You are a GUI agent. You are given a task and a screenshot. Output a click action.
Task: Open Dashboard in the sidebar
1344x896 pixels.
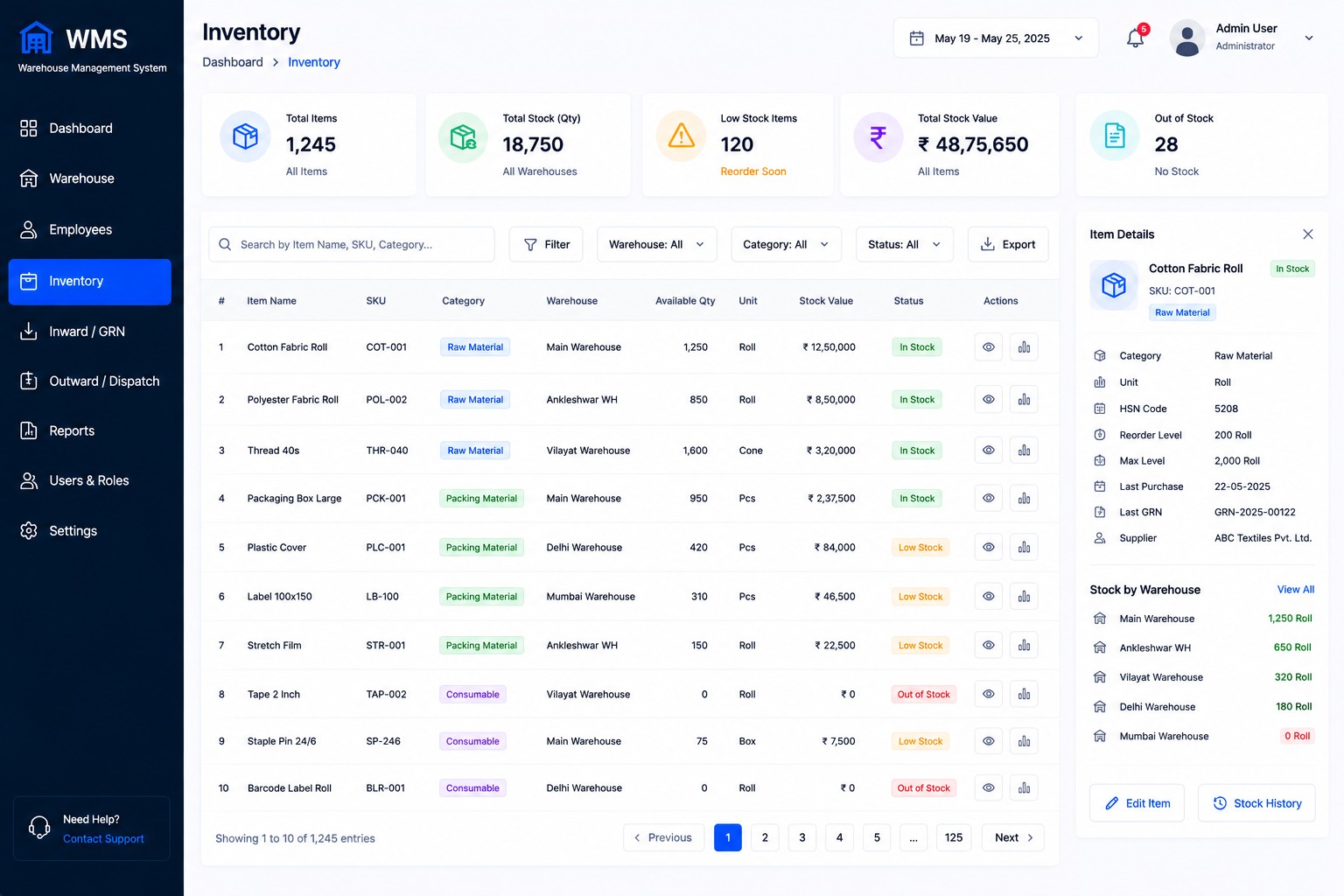(x=90, y=129)
